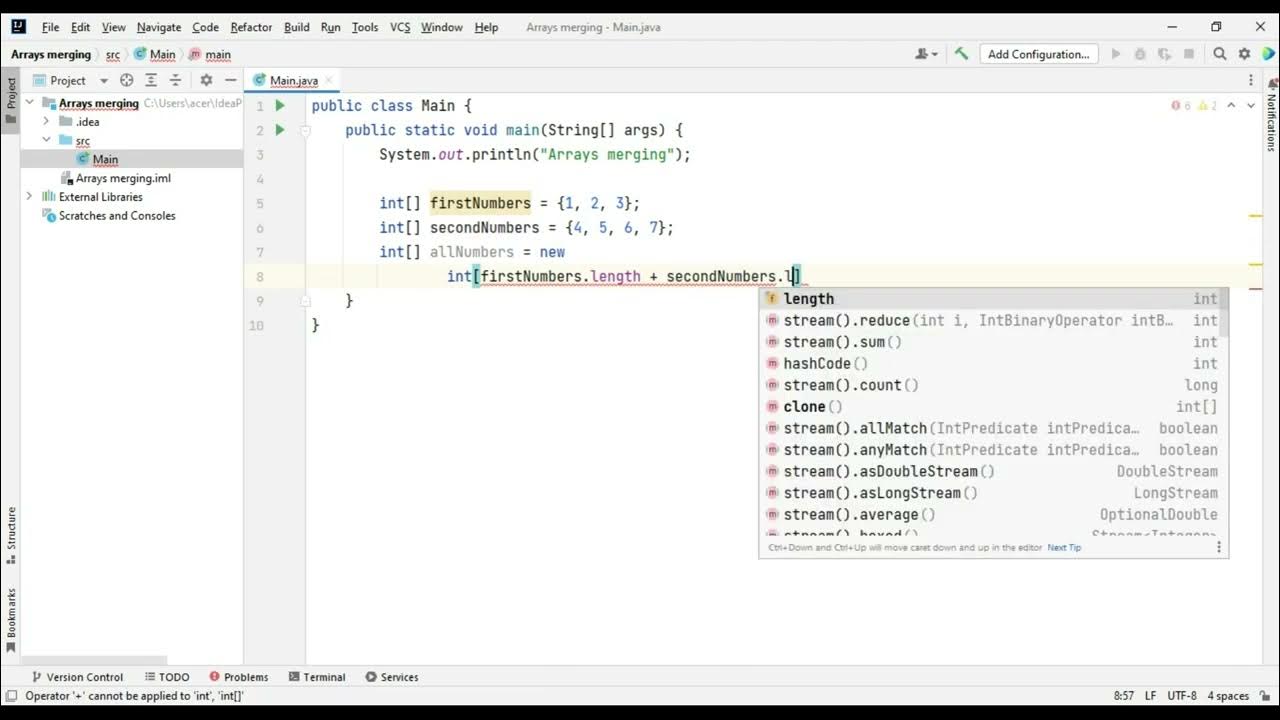Fold the main method on line 2
The height and width of the screenshot is (720, 1280).
[x=306, y=130]
